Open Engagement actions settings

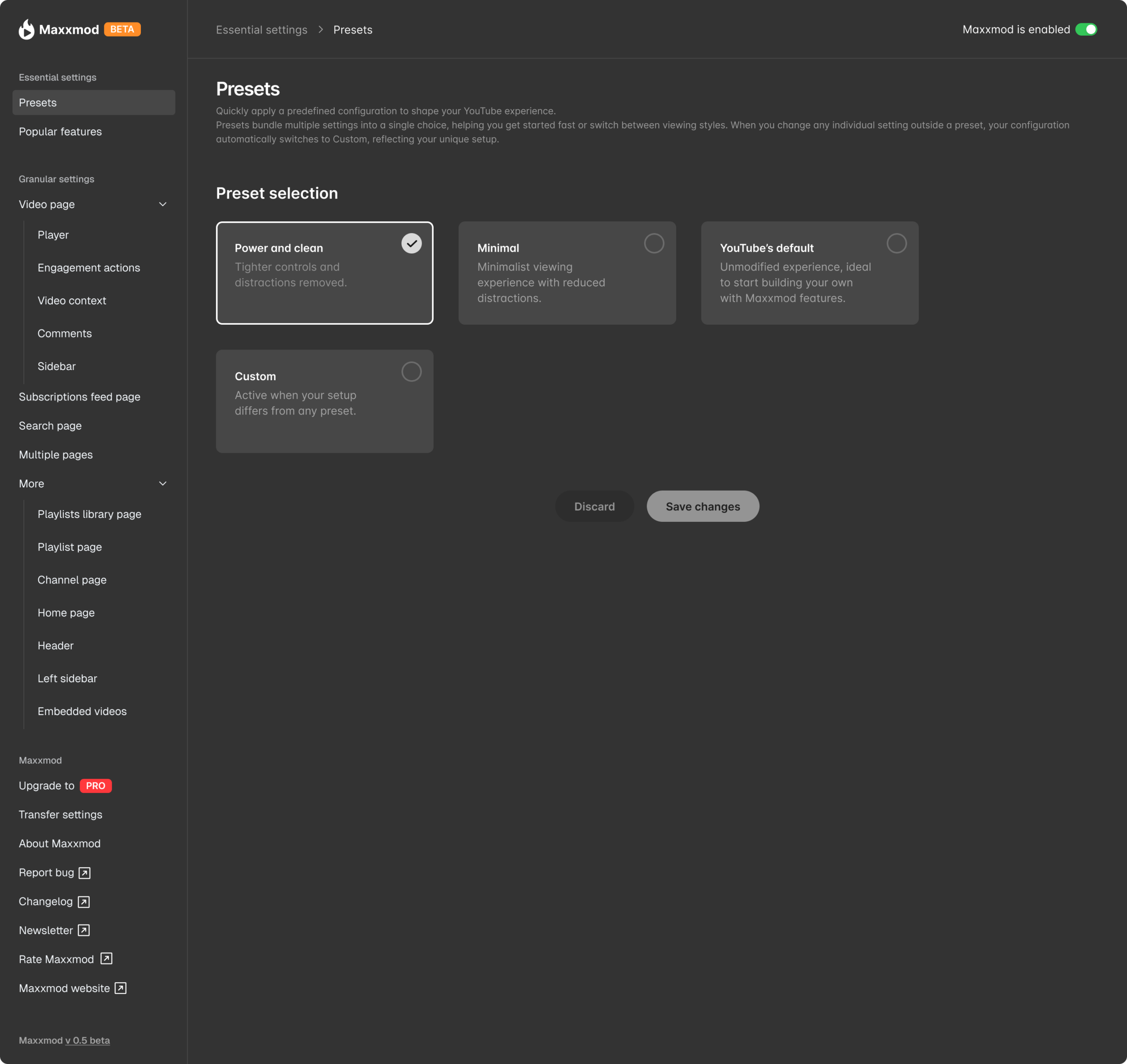tap(88, 268)
